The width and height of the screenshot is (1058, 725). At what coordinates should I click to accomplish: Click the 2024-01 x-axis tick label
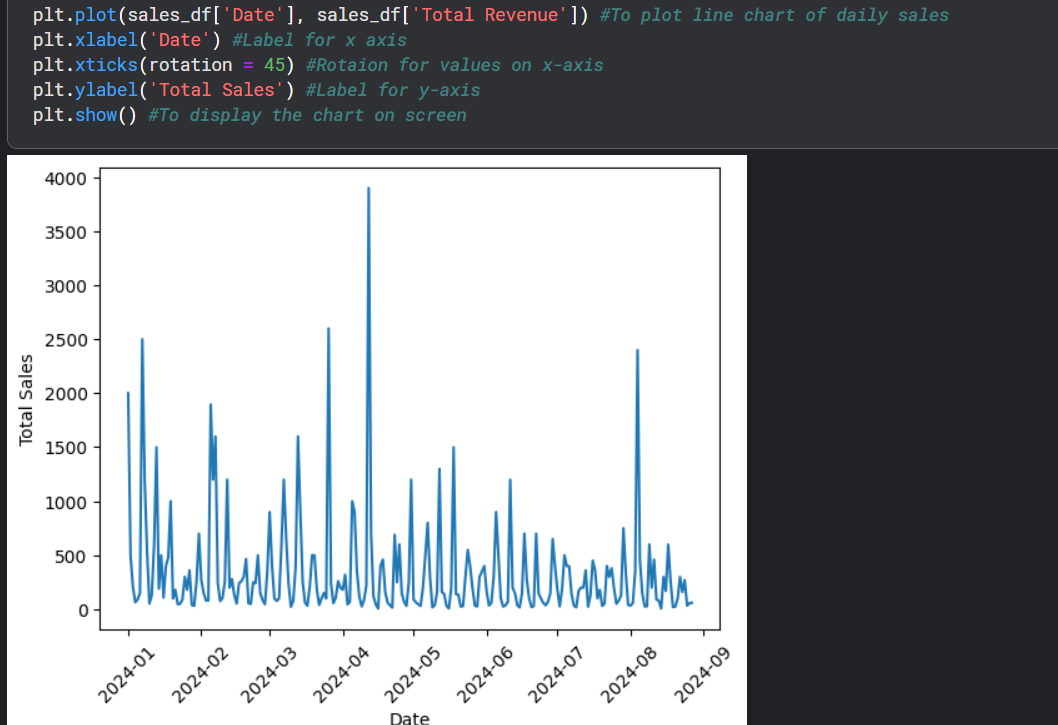click(126, 675)
